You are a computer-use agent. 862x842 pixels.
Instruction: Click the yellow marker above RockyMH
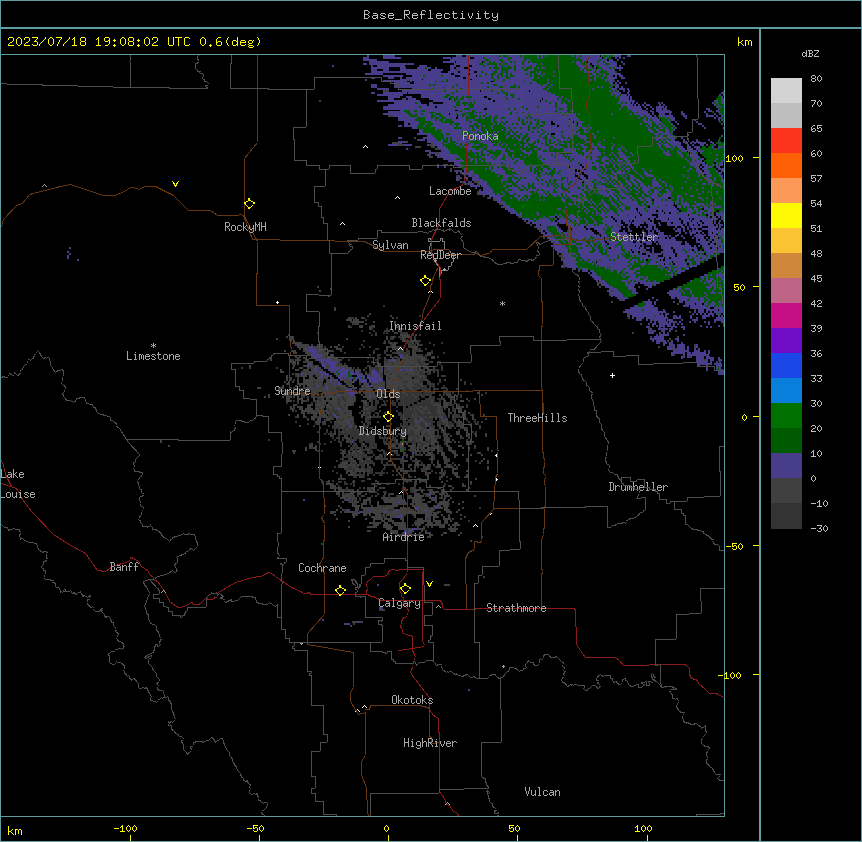click(x=249, y=203)
